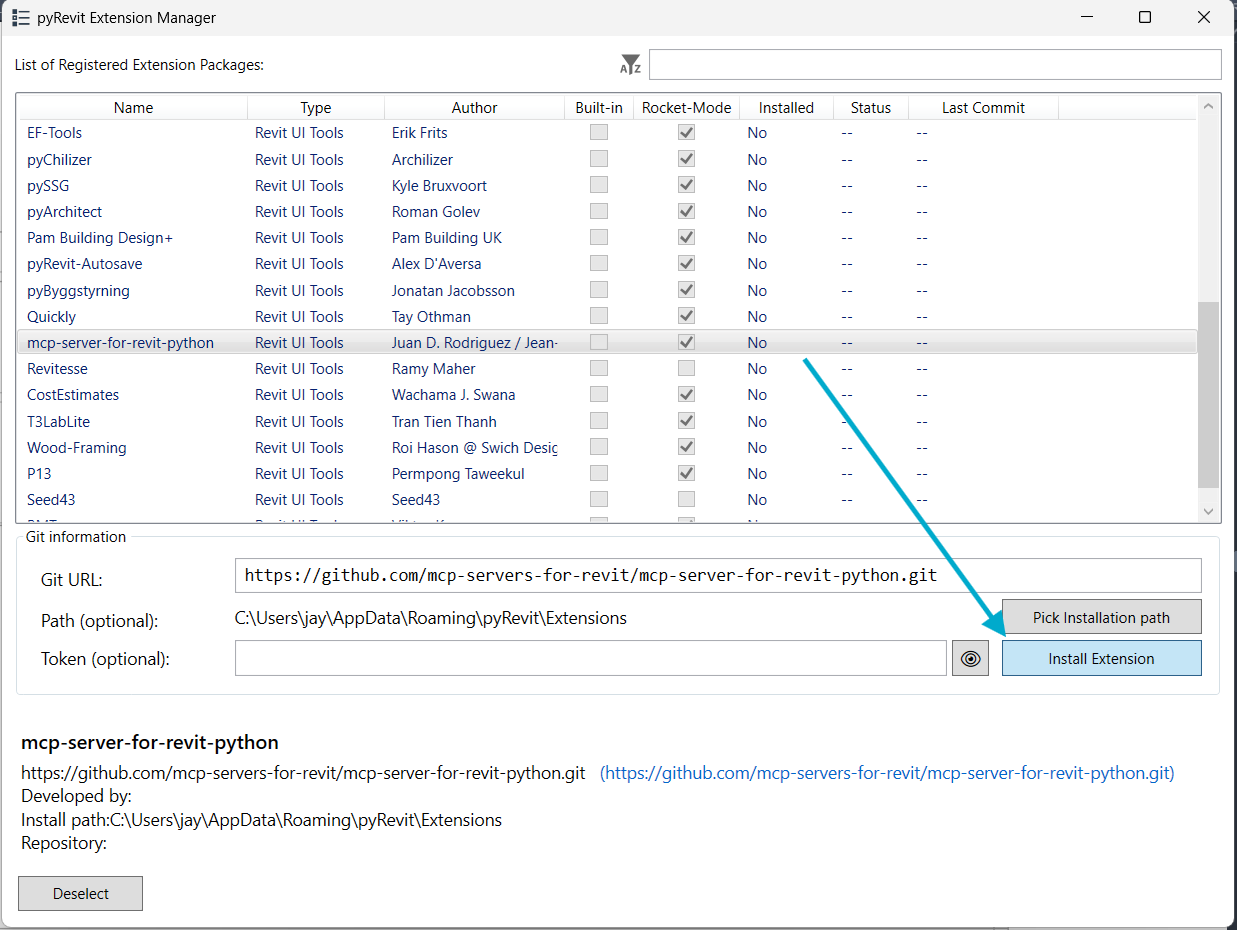Toggle Built-in checkbox for pyChilizer
The height and width of the screenshot is (930, 1237).
tap(598, 159)
